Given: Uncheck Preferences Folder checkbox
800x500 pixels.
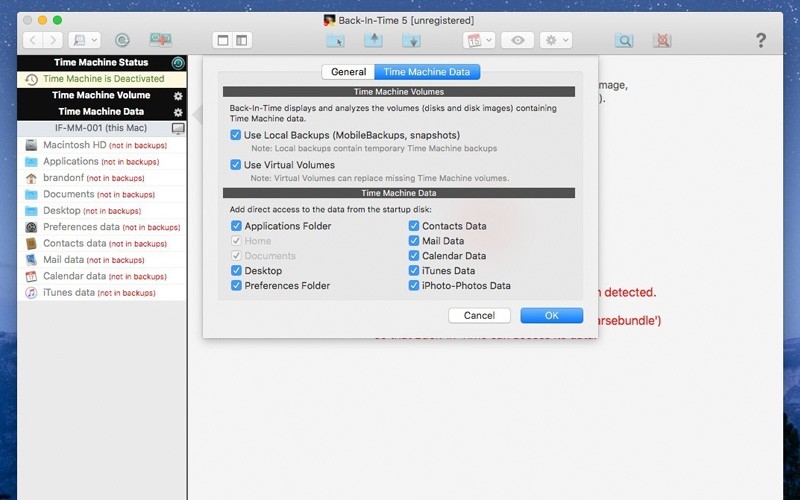Looking at the screenshot, I should coord(236,285).
